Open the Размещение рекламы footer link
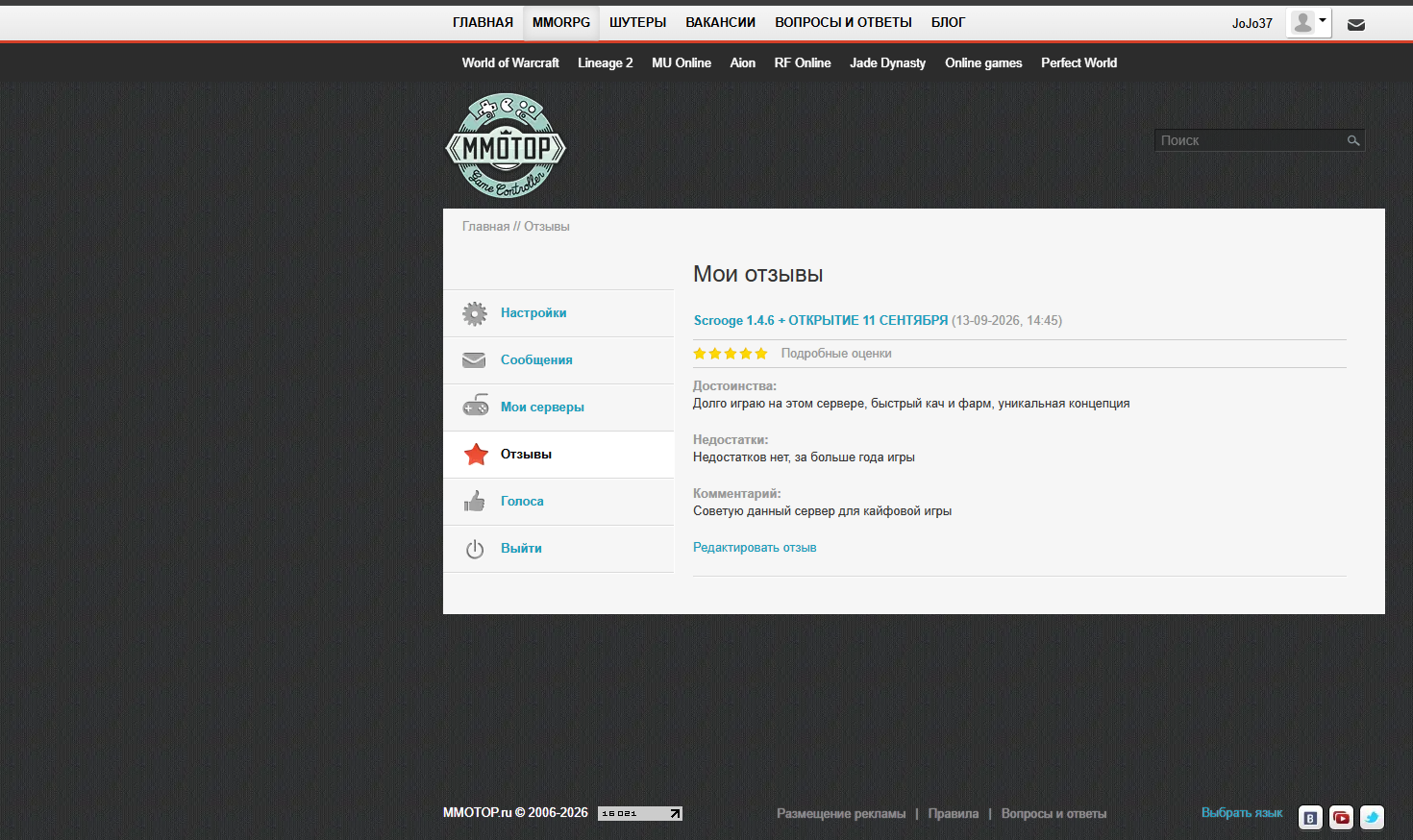The height and width of the screenshot is (840, 1413). pos(841,814)
